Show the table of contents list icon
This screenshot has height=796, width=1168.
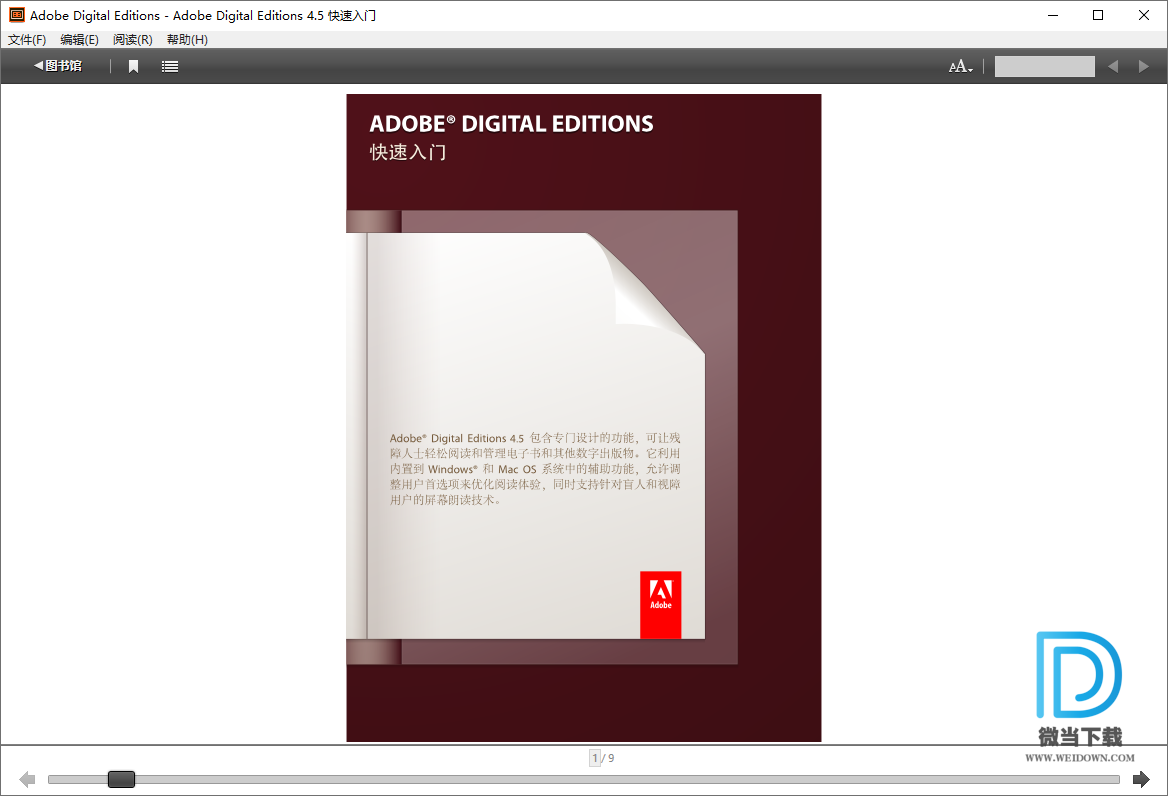pos(170,66)
